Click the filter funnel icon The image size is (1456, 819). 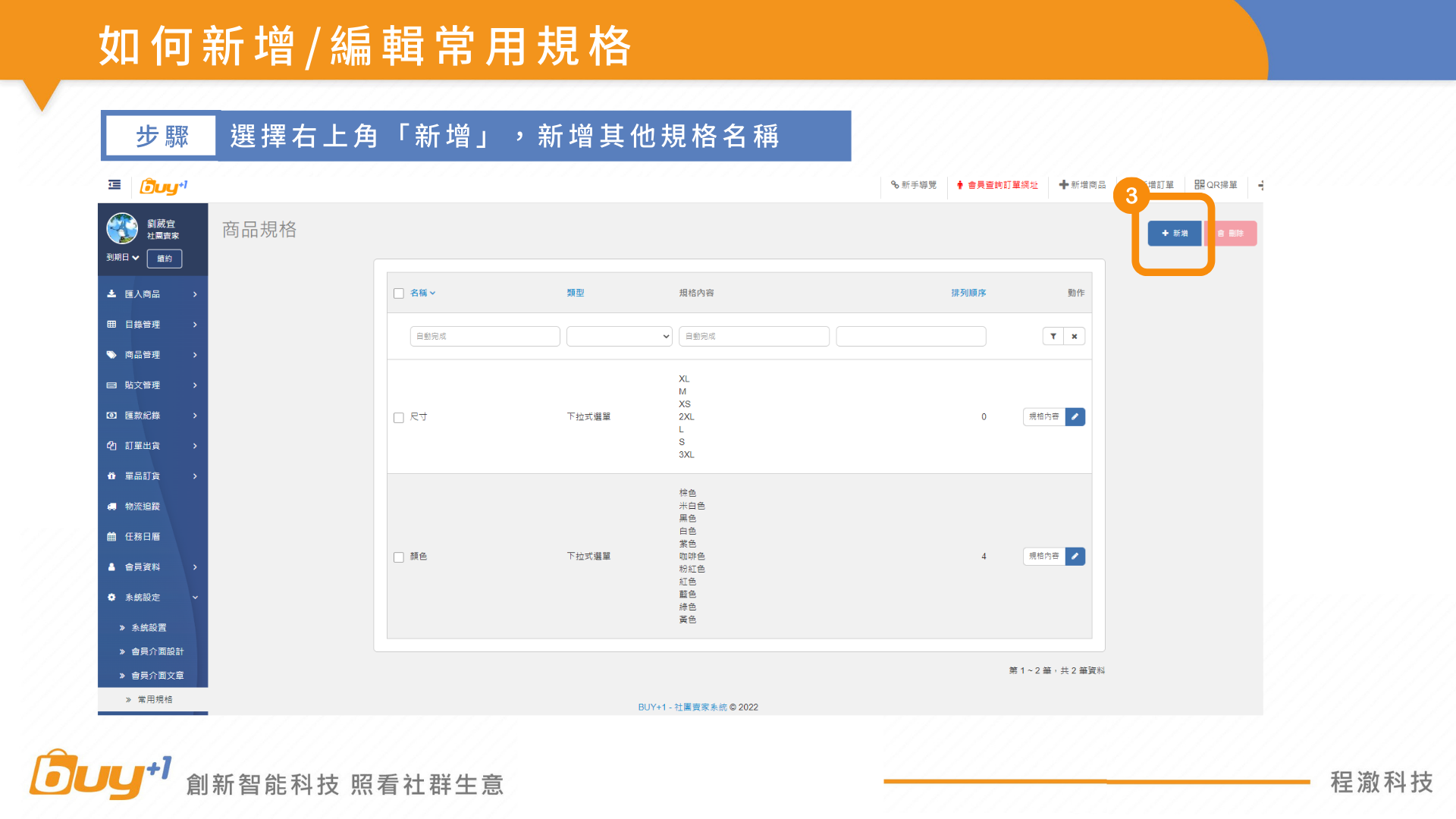pyautogui.click(x=1053, y=336)
